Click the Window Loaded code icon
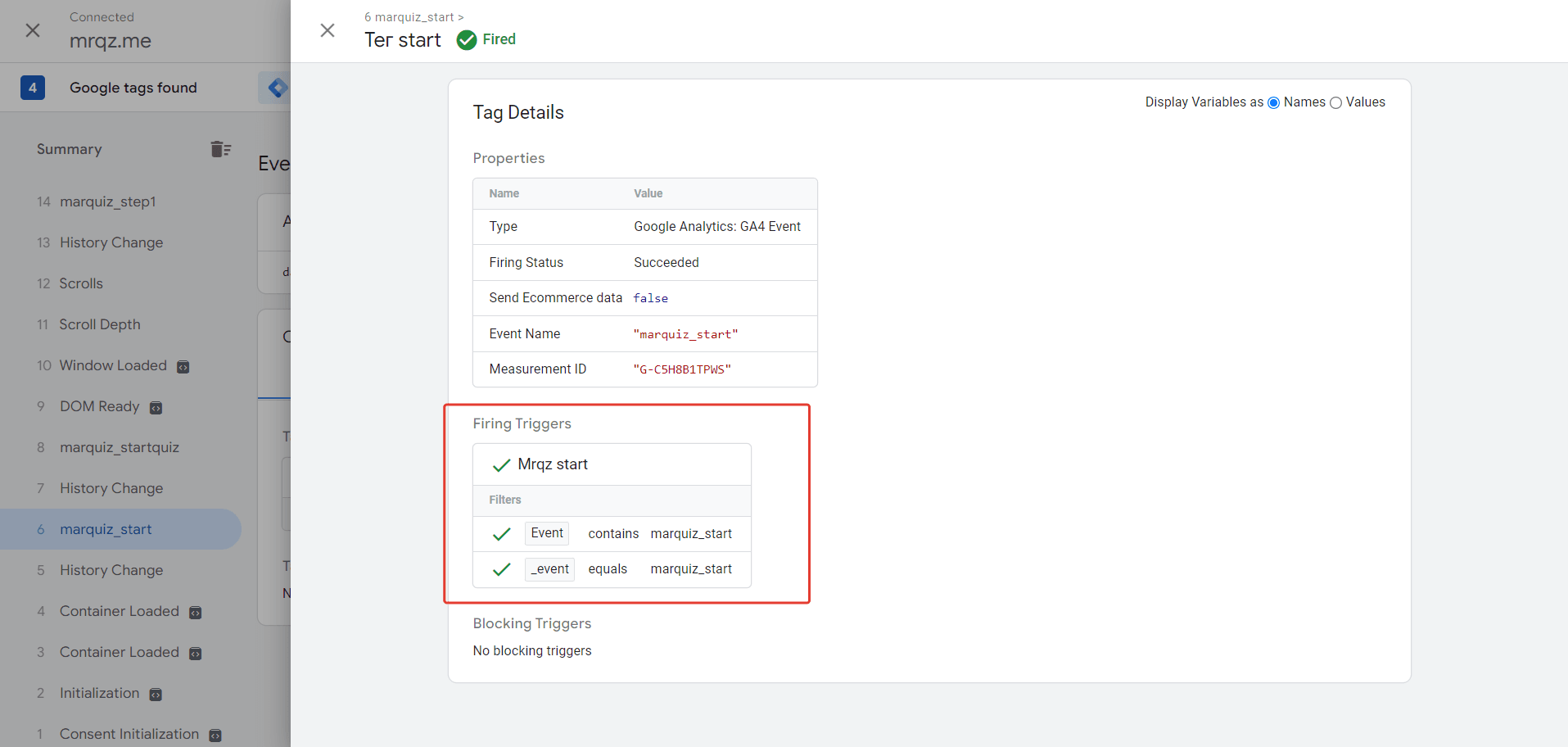Viewport: 1568px width, 747px height. (x=183, y=367)
